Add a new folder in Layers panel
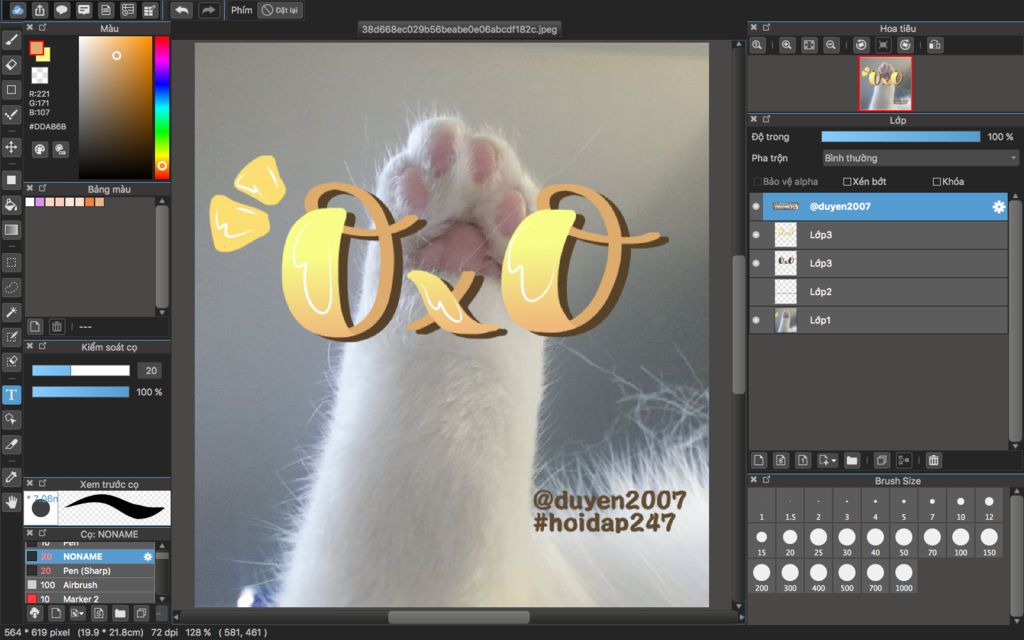 point(852,460)
